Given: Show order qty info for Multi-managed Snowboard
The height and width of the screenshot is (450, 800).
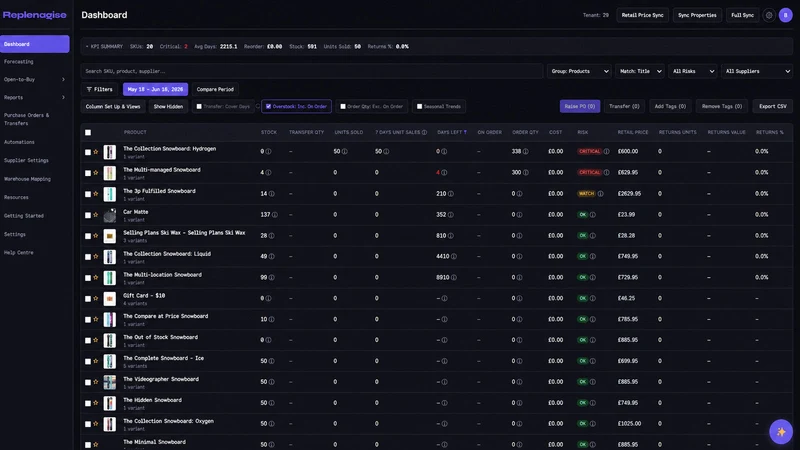Looking at the screenshot, I should click(x=526, y=172).
